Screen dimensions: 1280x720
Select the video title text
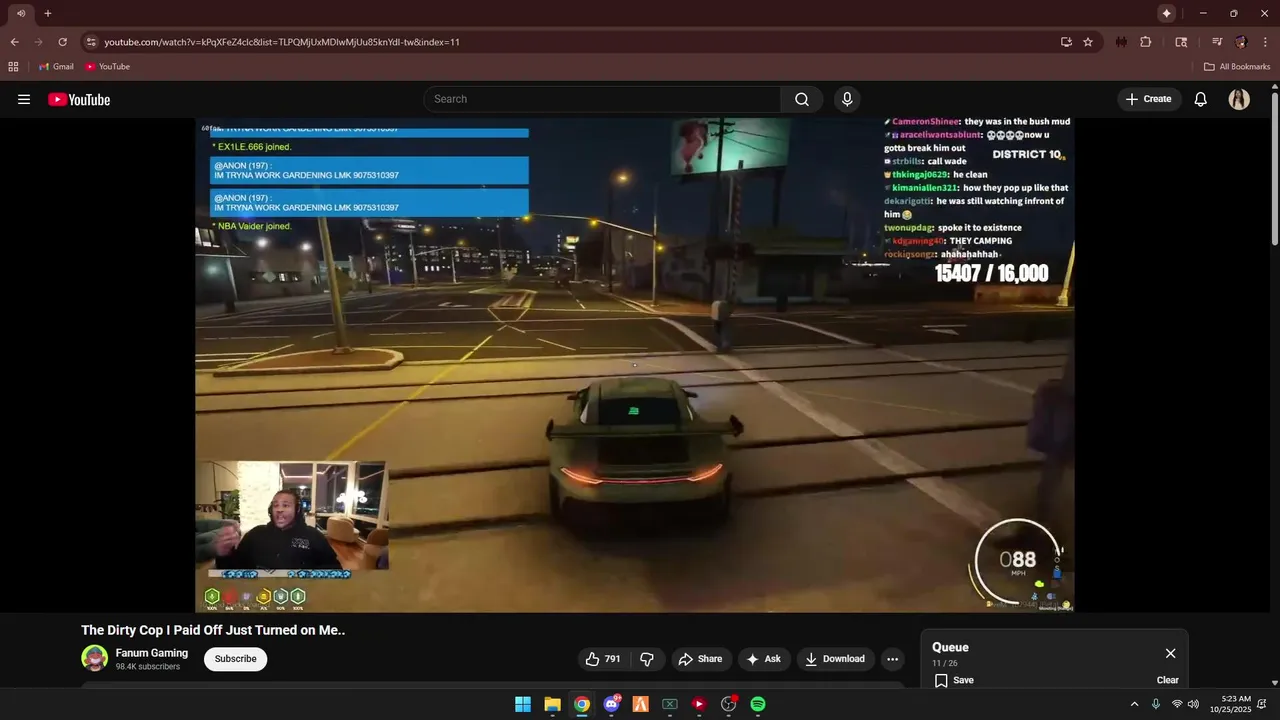tap(213, 630)
